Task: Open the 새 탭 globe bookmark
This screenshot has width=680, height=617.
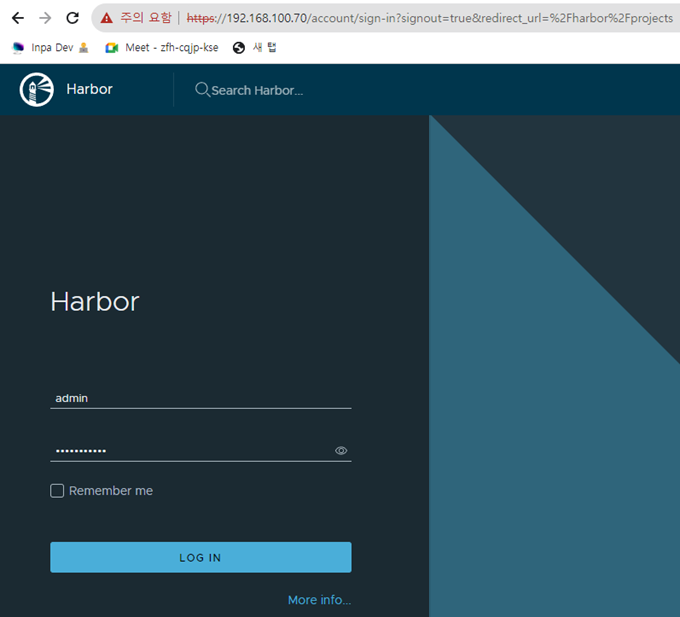Action: pyautogui.click(x=255, y=48)
